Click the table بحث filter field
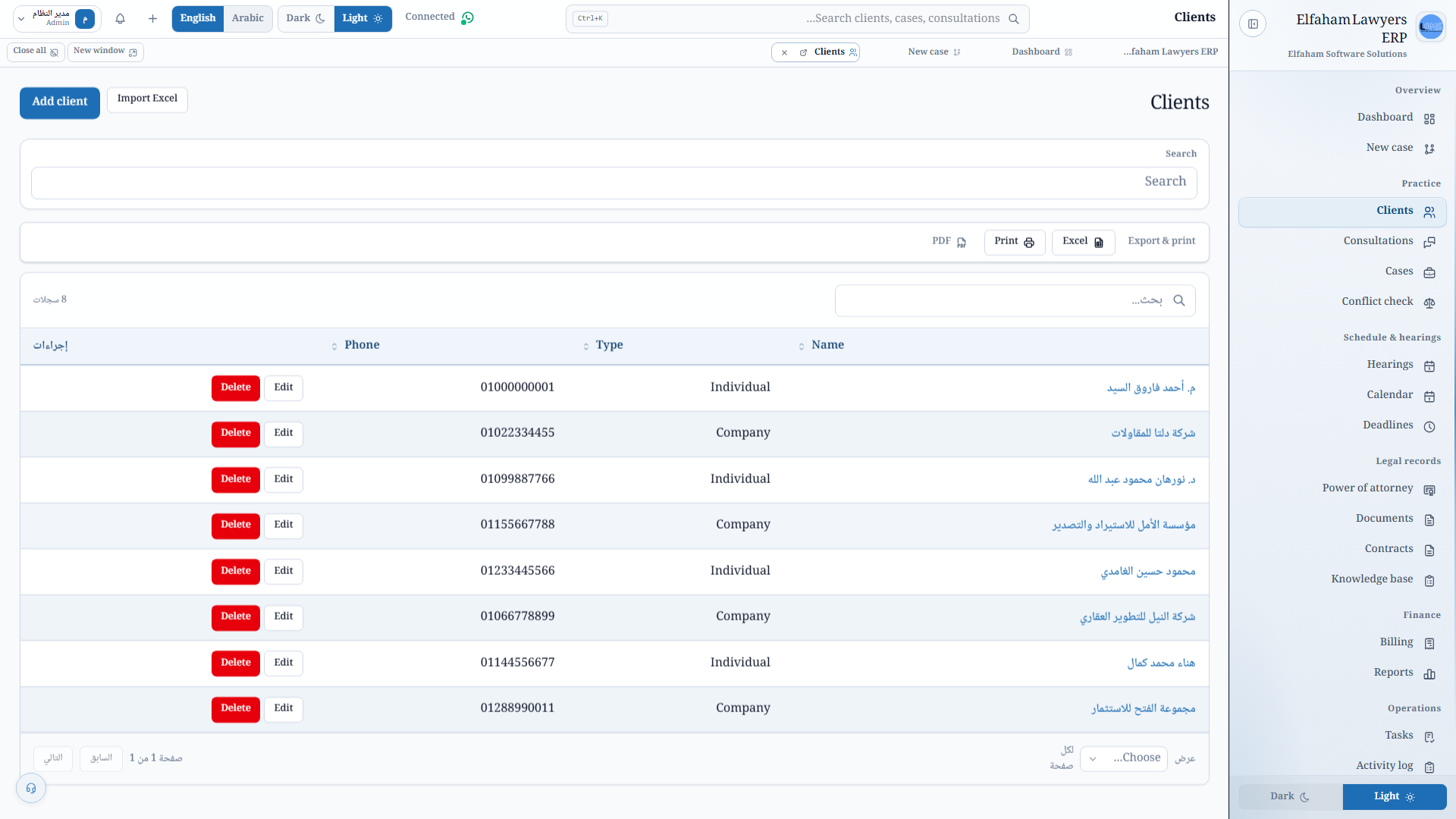Viewport: 1456px width, 819px height. 1015,301
